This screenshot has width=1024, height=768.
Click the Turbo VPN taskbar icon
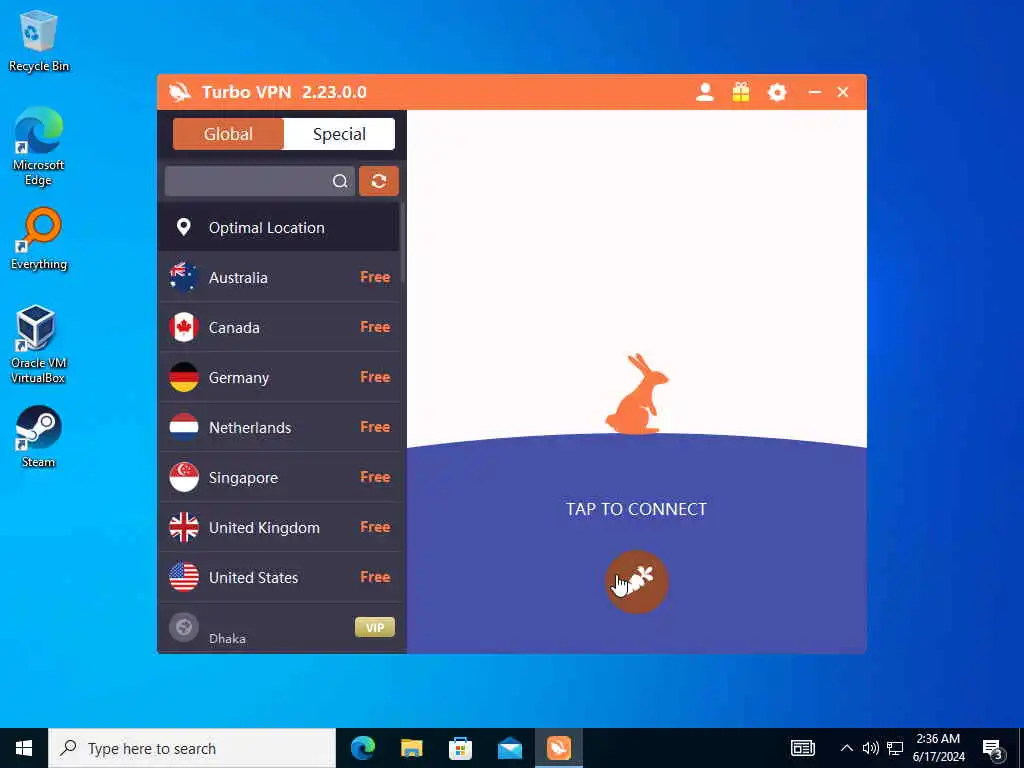558,748
